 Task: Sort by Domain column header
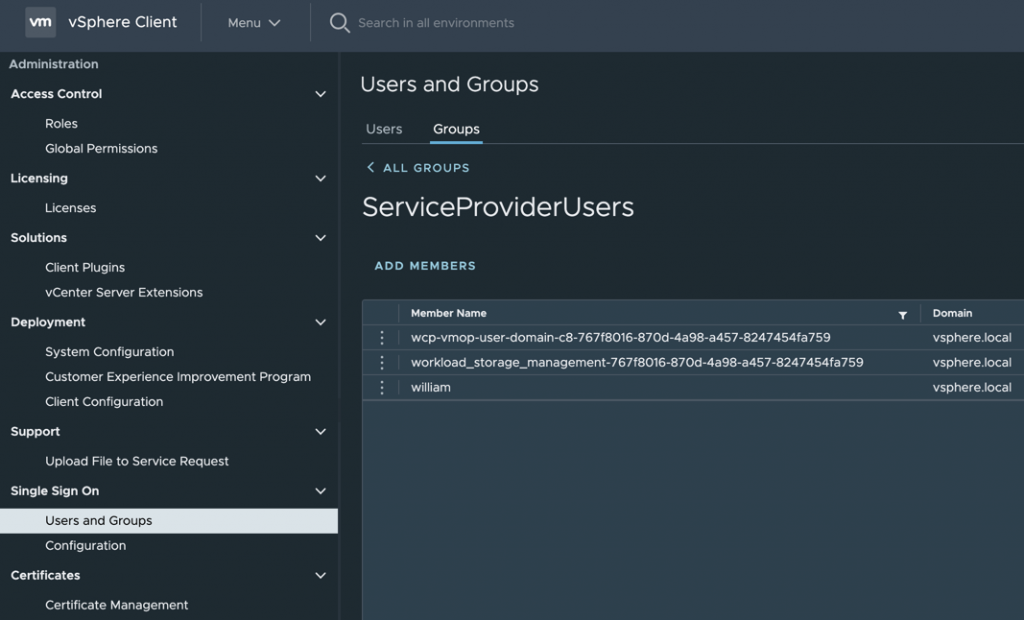[x=952, y=313]
